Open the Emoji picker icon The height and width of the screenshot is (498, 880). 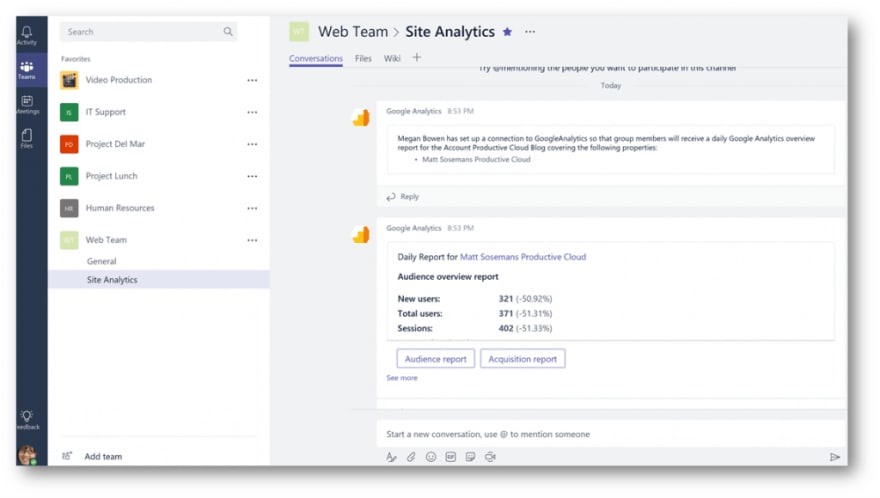point(431,457)
